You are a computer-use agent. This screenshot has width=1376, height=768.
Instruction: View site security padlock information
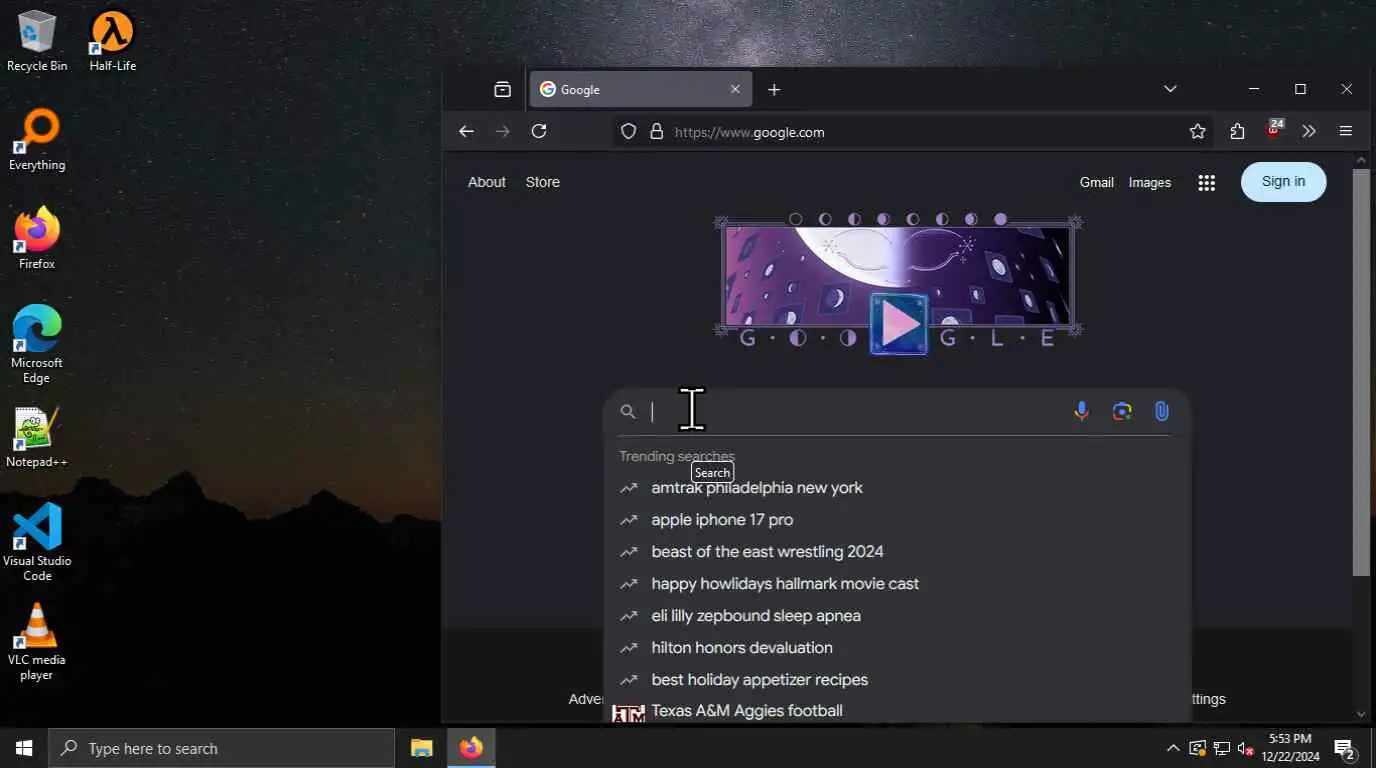(657, 132)
